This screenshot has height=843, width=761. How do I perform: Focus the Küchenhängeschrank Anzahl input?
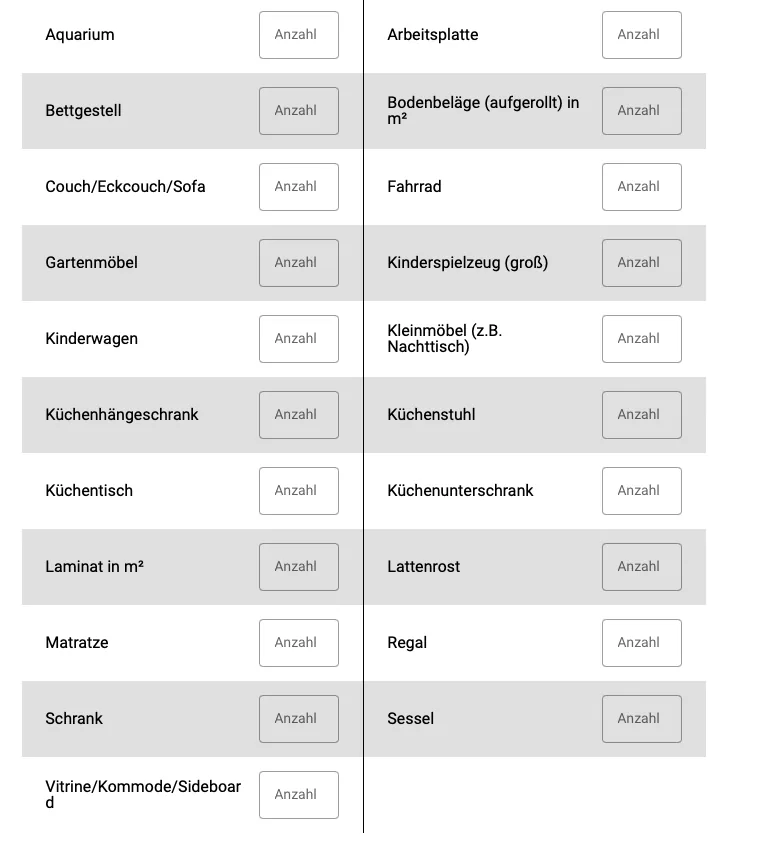coord(298,415)
